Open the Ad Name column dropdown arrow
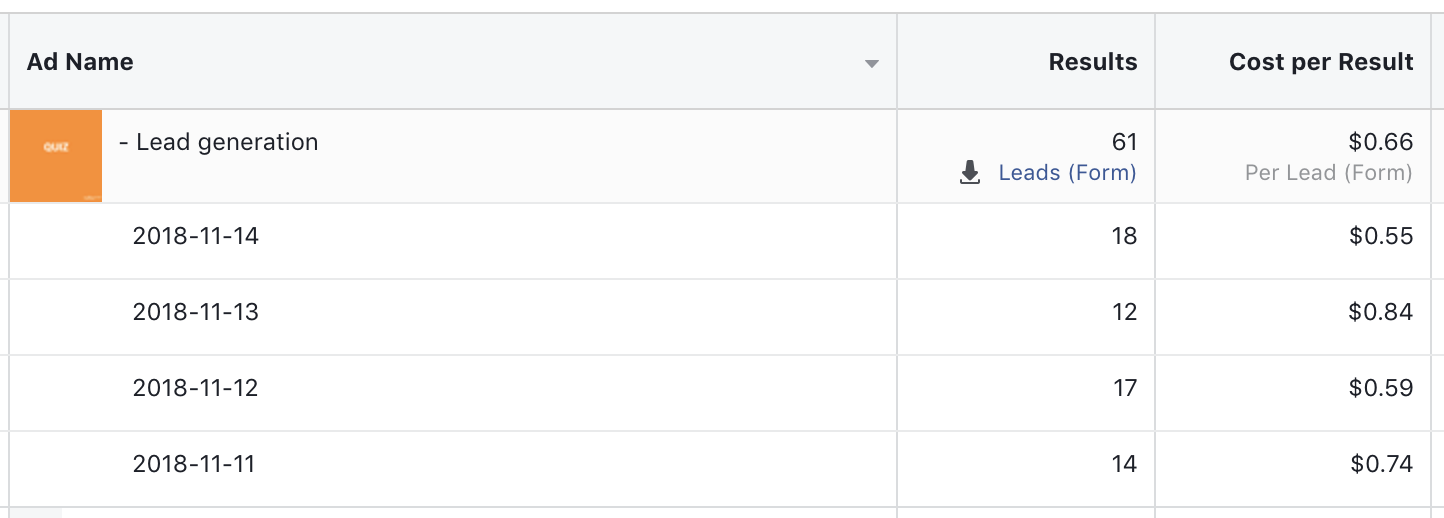This screenshot has height=518, width=1444. click(x=872, y=63)
